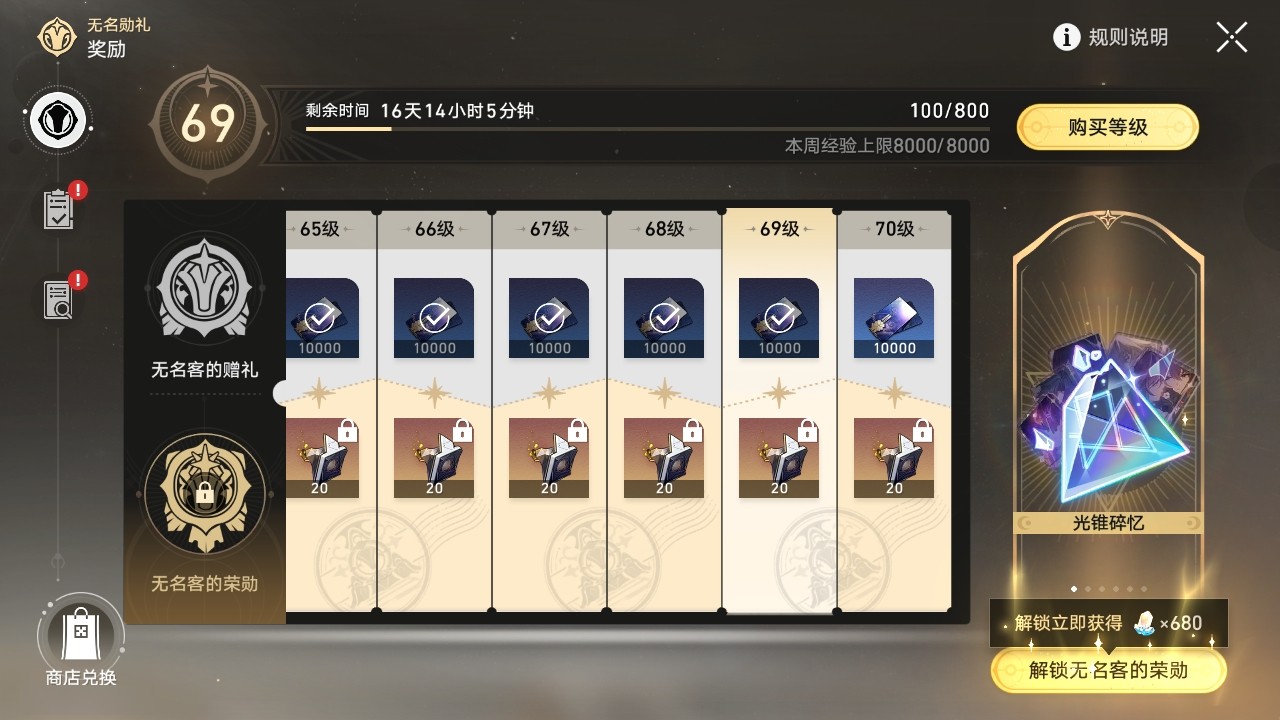
Task: Click the level 69 badge
Action: 207,123
